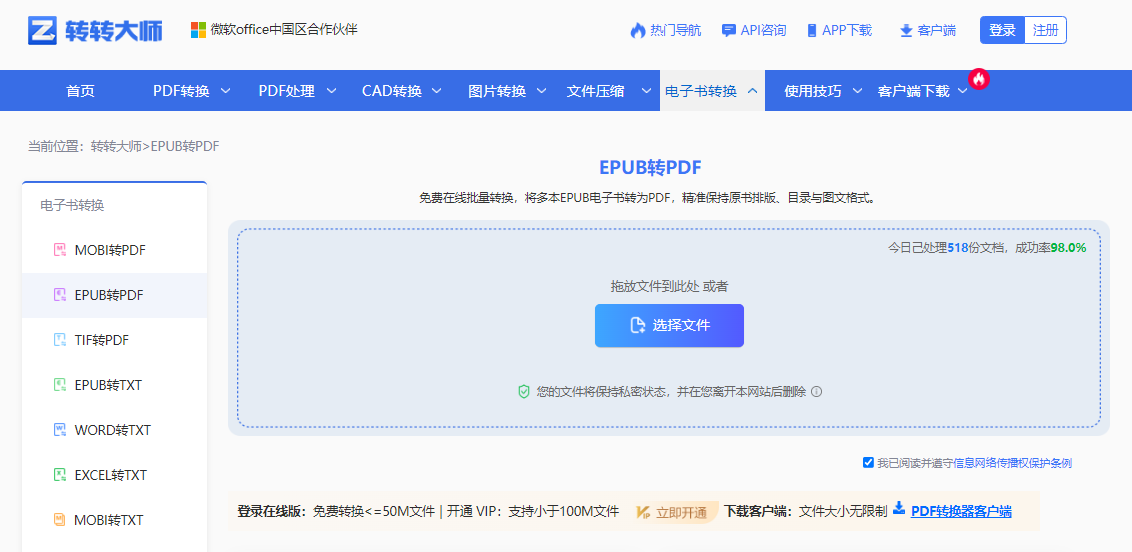The height and width of the screenshot is (552, 1132).
Task: Click the 电子书转换 sidebar header
Action: 72,206
